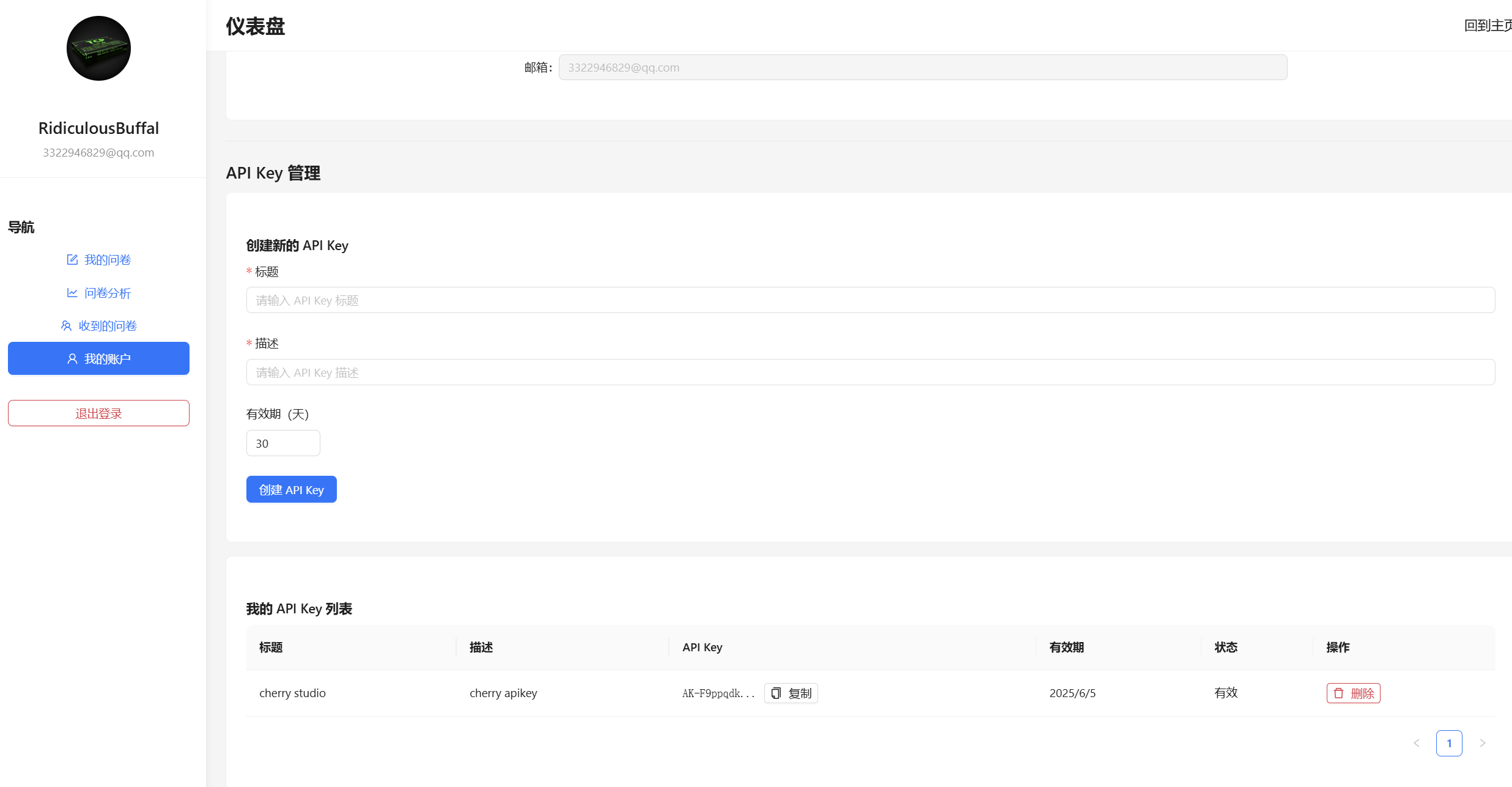Focus the API Key 标题 input

point(870,300)
